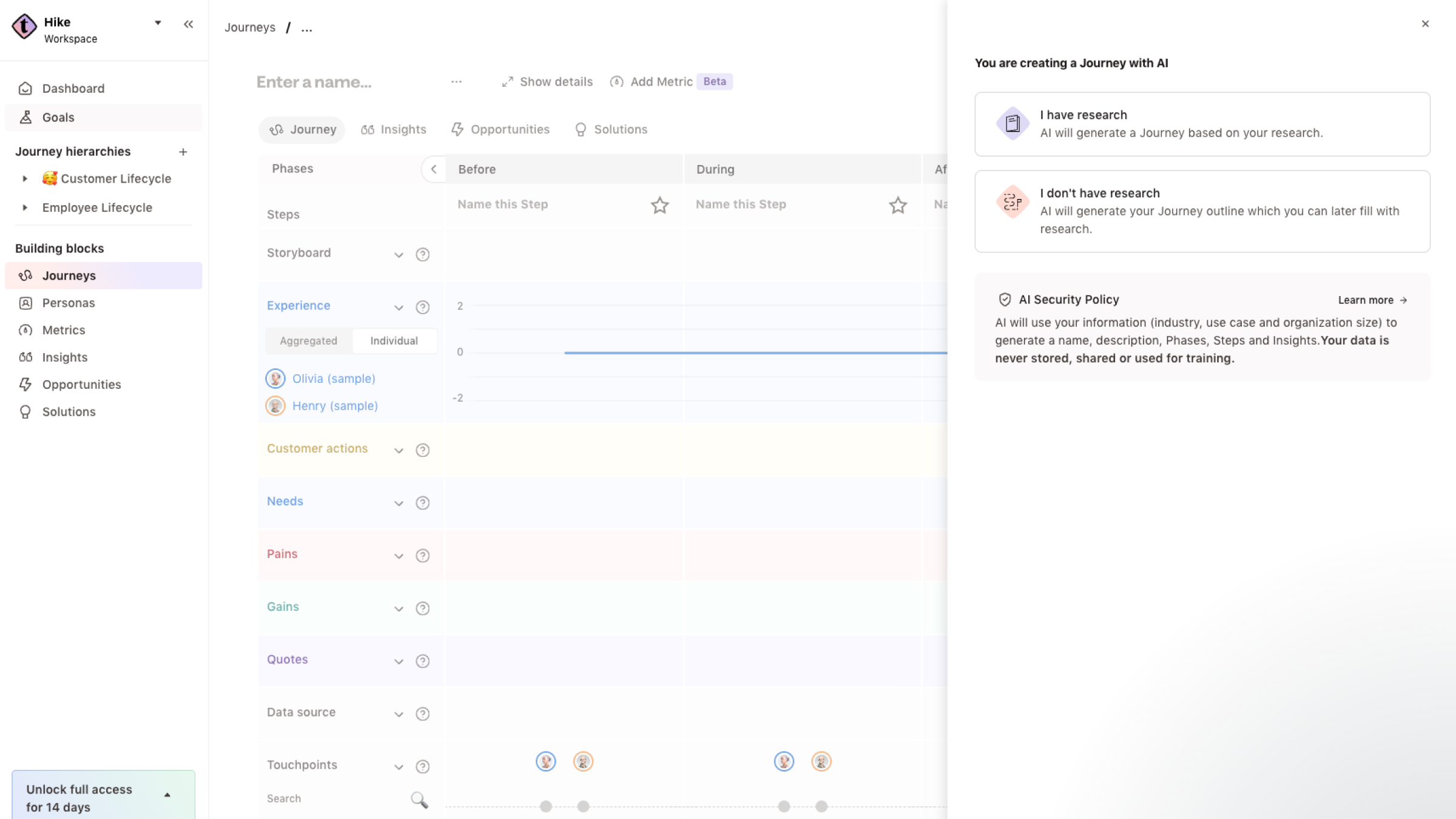Open the Insights tab
The height and width of the screenshot is (819, 1456).
pyautogui.click(x=394, y=129)
